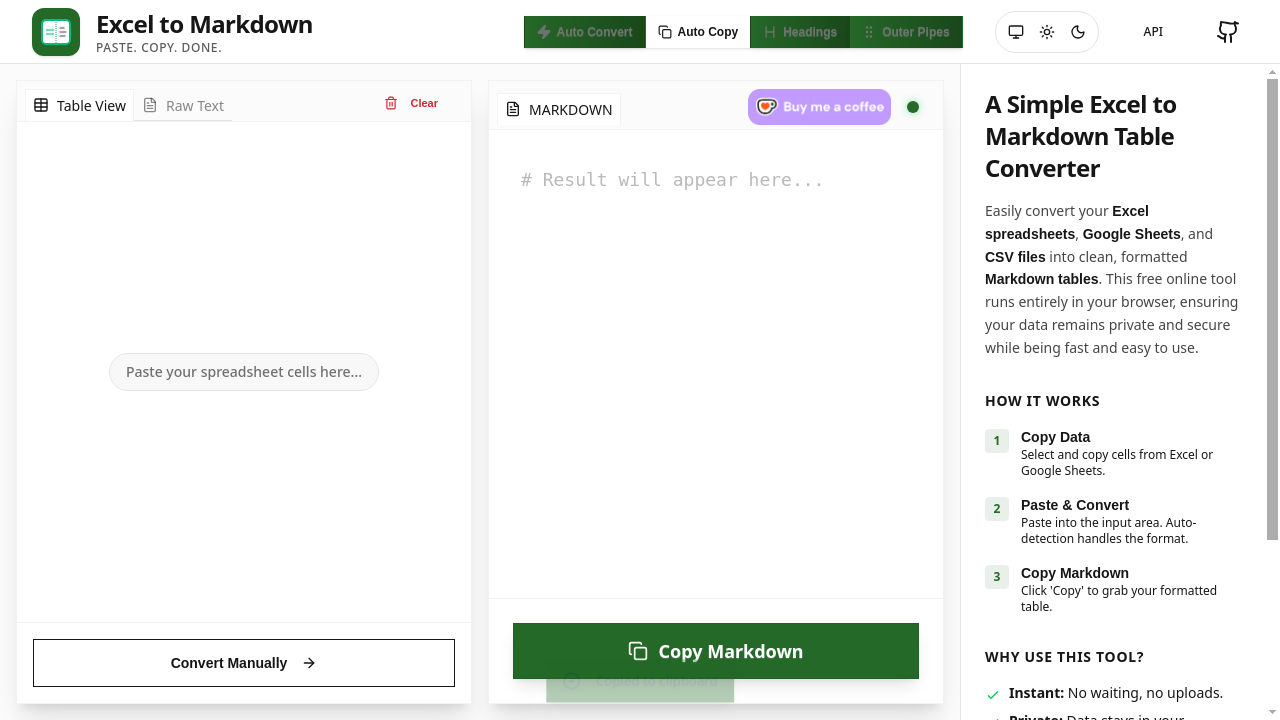Click the file icon next to Raw Text
This screenshot has height=720, width=1280.
(149, 105)
